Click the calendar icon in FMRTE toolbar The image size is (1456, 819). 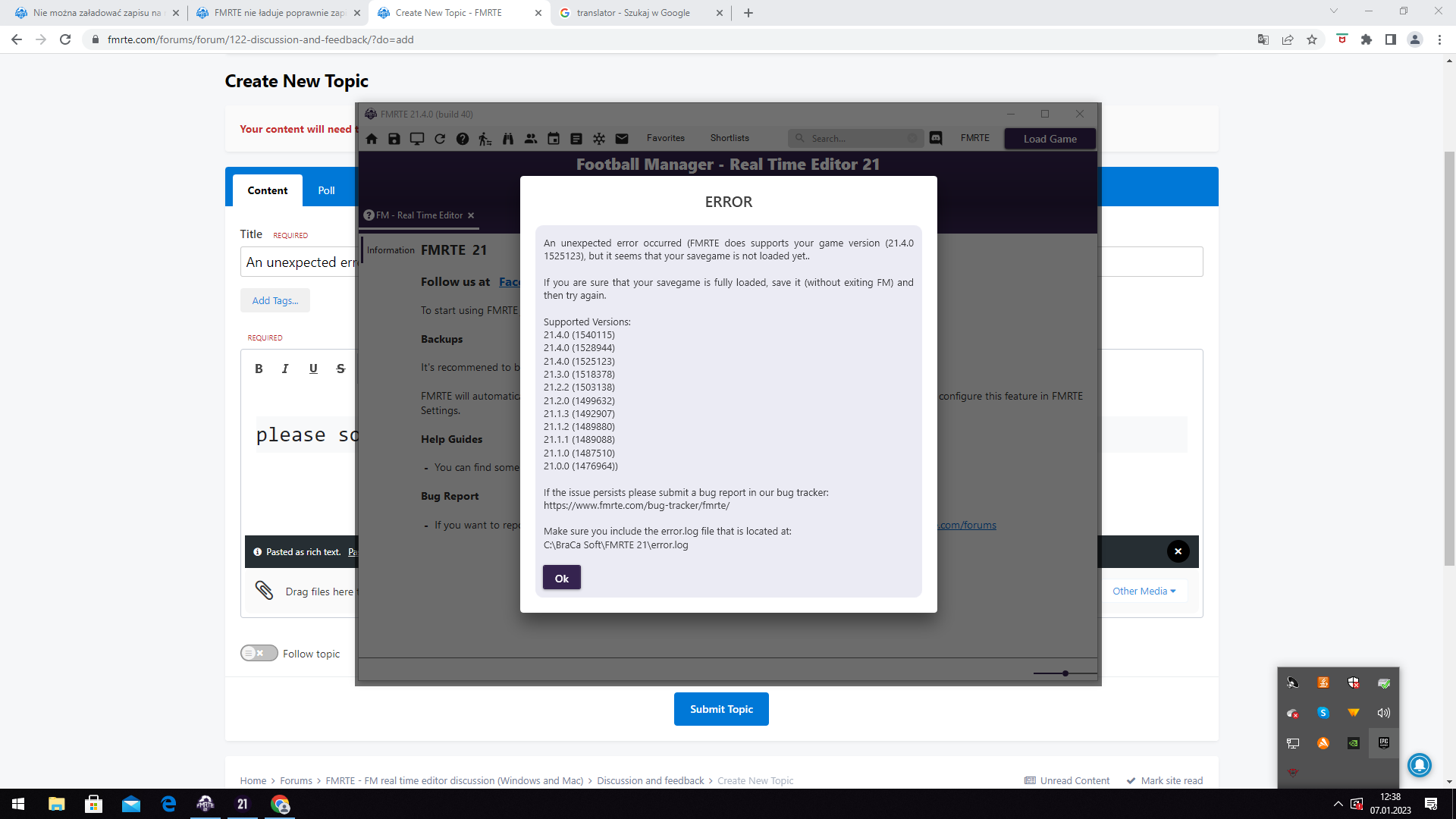554,139
